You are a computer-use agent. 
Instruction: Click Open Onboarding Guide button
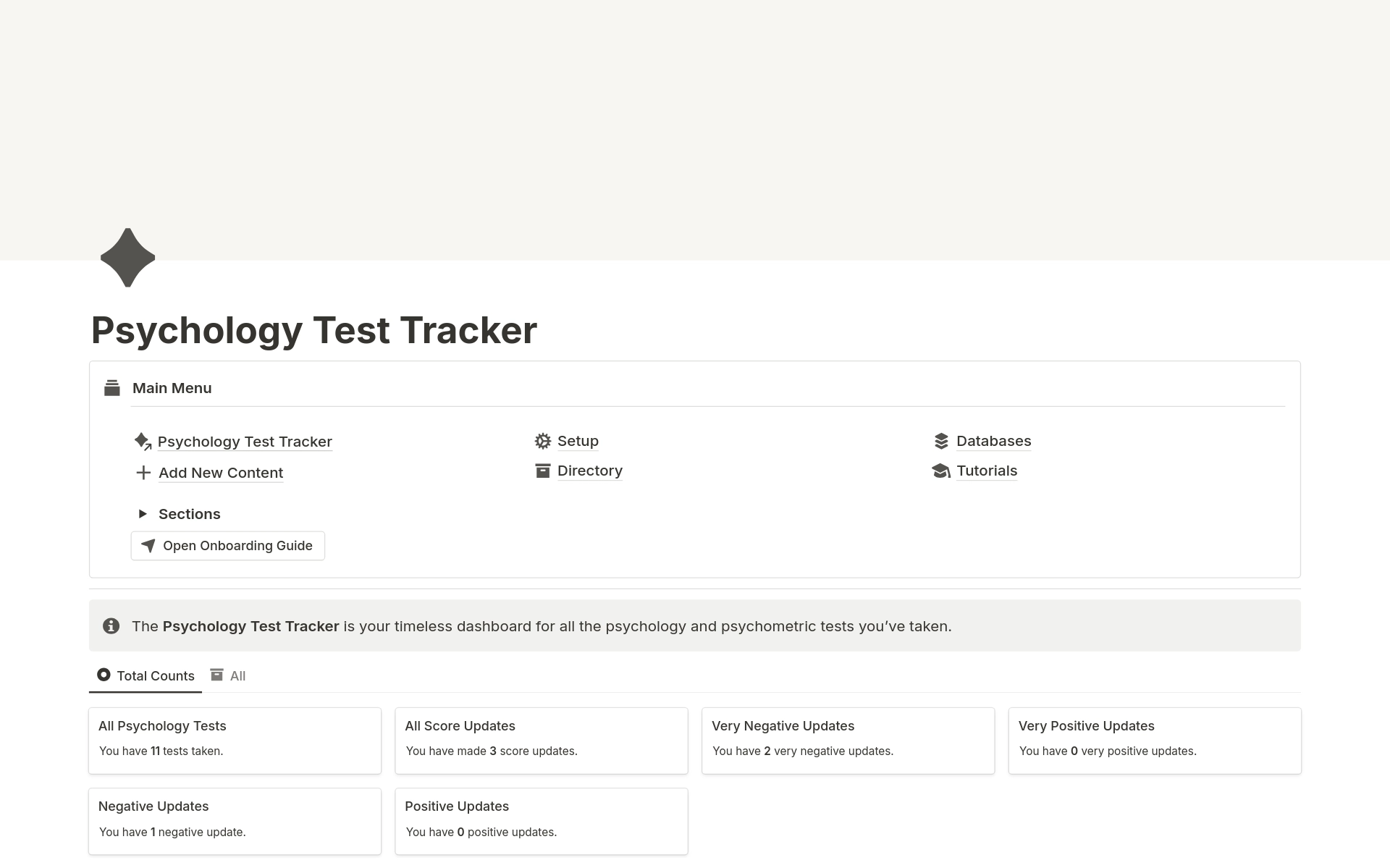229,545
